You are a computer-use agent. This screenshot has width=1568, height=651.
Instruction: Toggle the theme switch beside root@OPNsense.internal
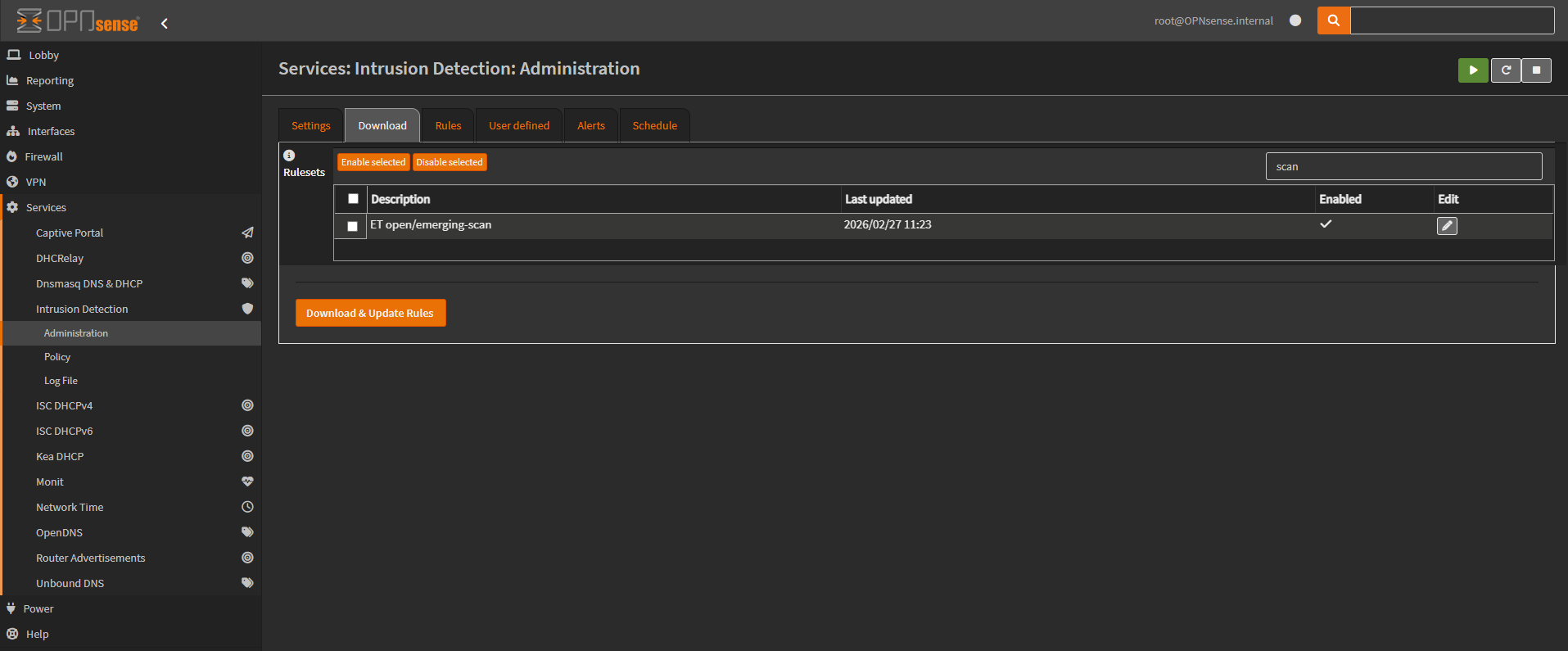click(x=1295, y=20)
